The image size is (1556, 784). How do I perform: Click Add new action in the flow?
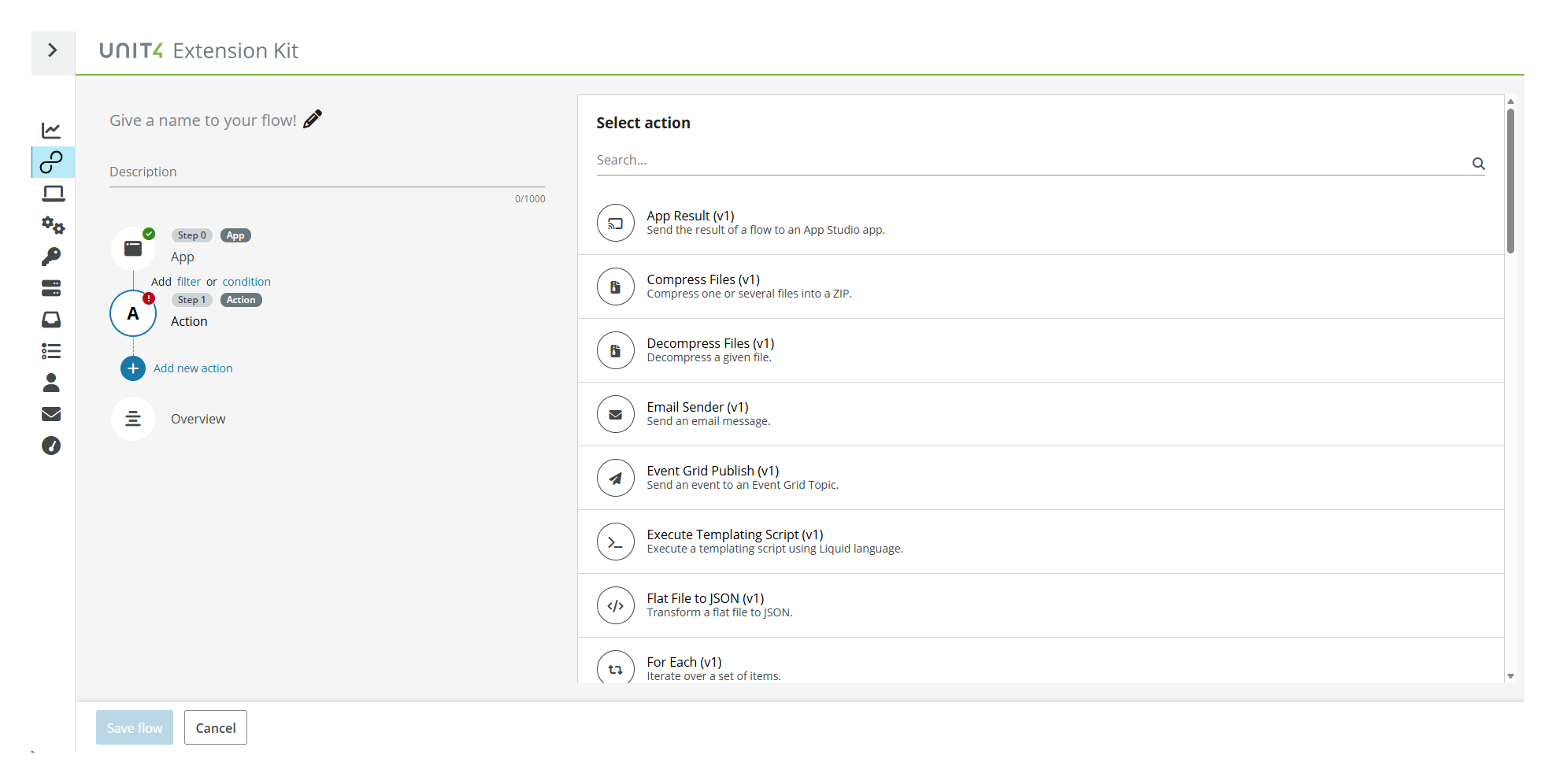click(x=193, y=368)
